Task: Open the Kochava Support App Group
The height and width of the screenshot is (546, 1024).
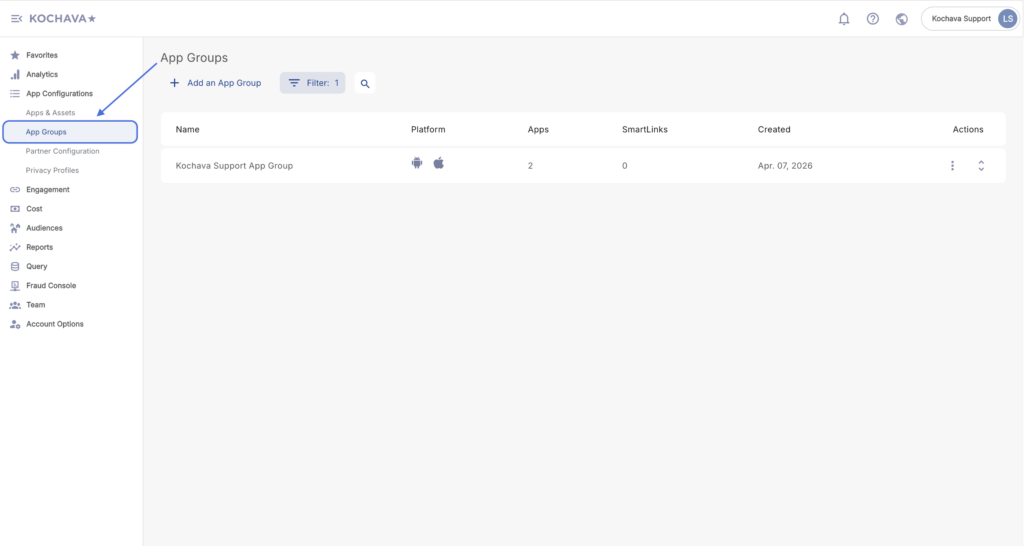Action: [x=234, y=166]
